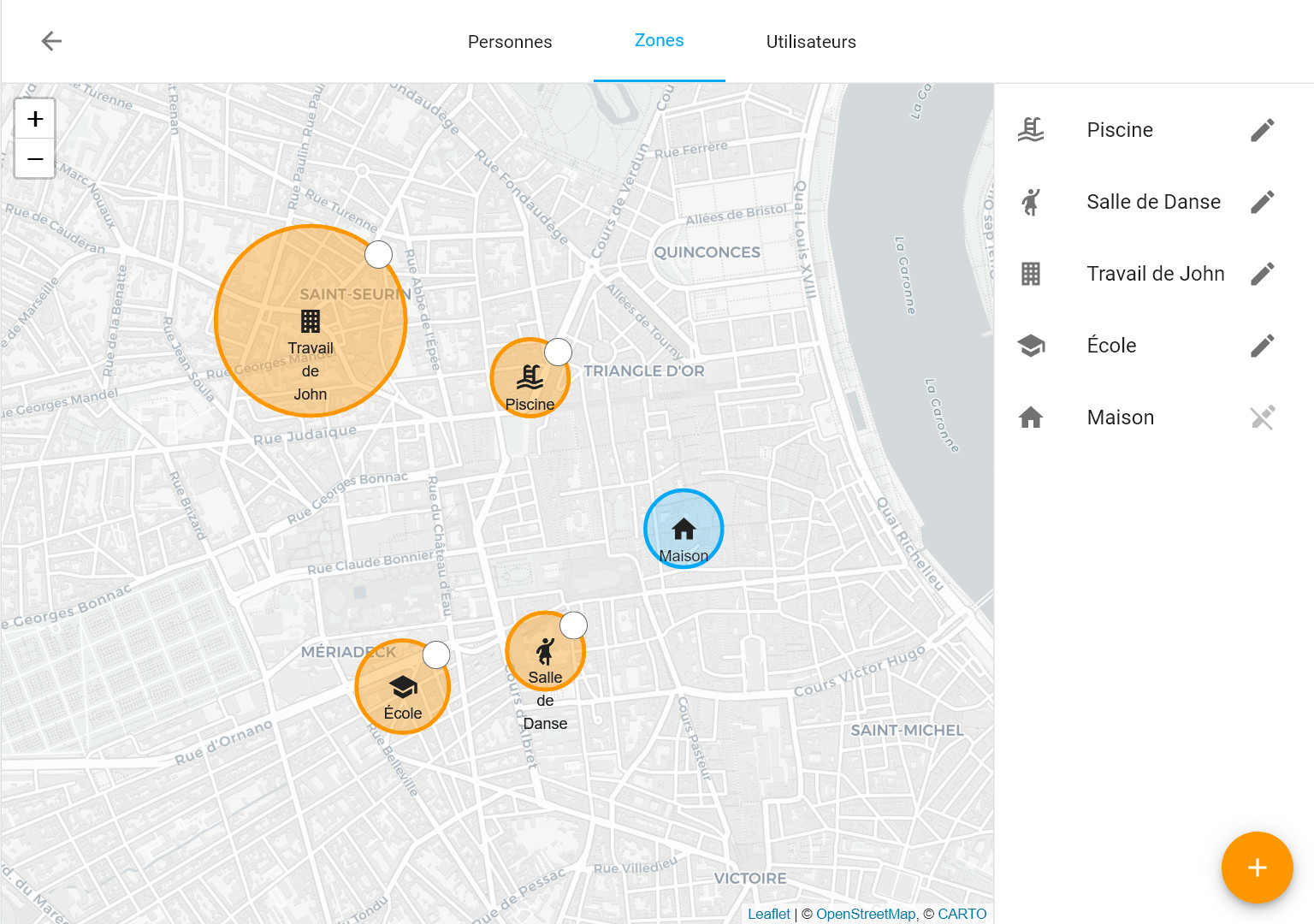Select the Zones tab
Image resolution: width=1314 pixels, height=924 pixels.
[x=660, y=41]
